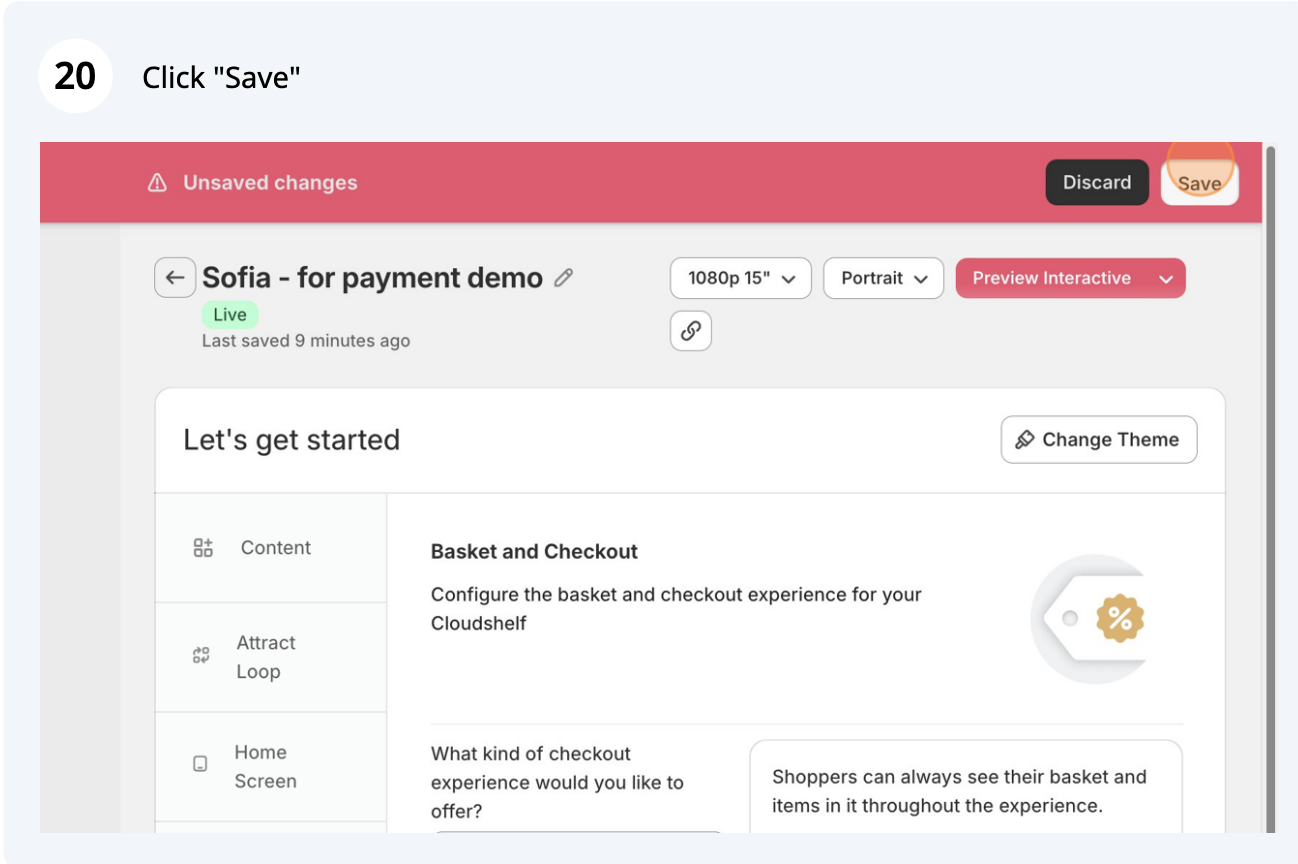This screenshot has width=1298, height=864.
Task: Discard the unsaved changes
Action: [x=1097, y=183]
